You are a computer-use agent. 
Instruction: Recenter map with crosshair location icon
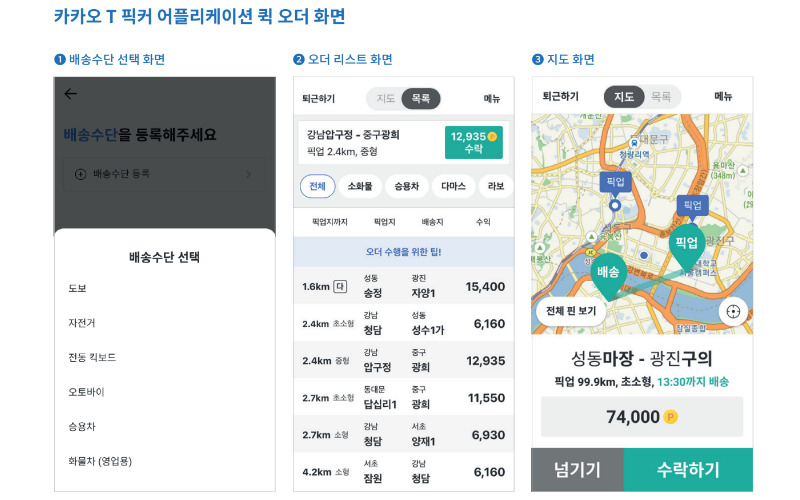(733, 311)
